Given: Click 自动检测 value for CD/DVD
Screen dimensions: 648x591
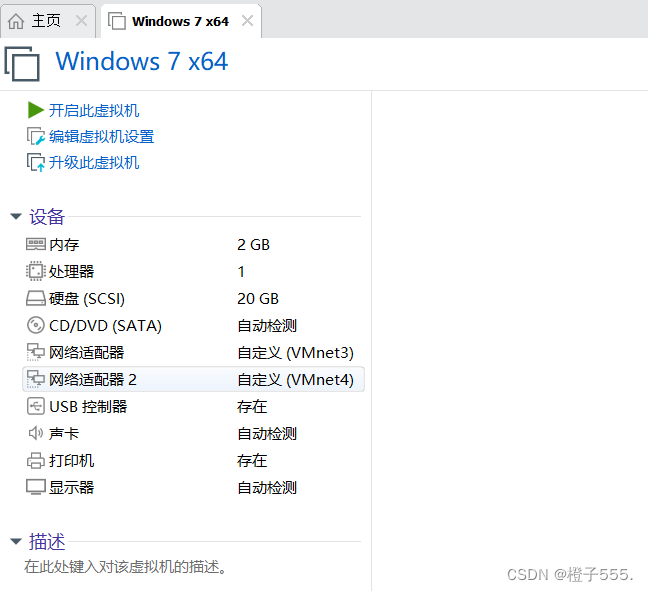Looking at the screenshot, I should coord(267,326).
